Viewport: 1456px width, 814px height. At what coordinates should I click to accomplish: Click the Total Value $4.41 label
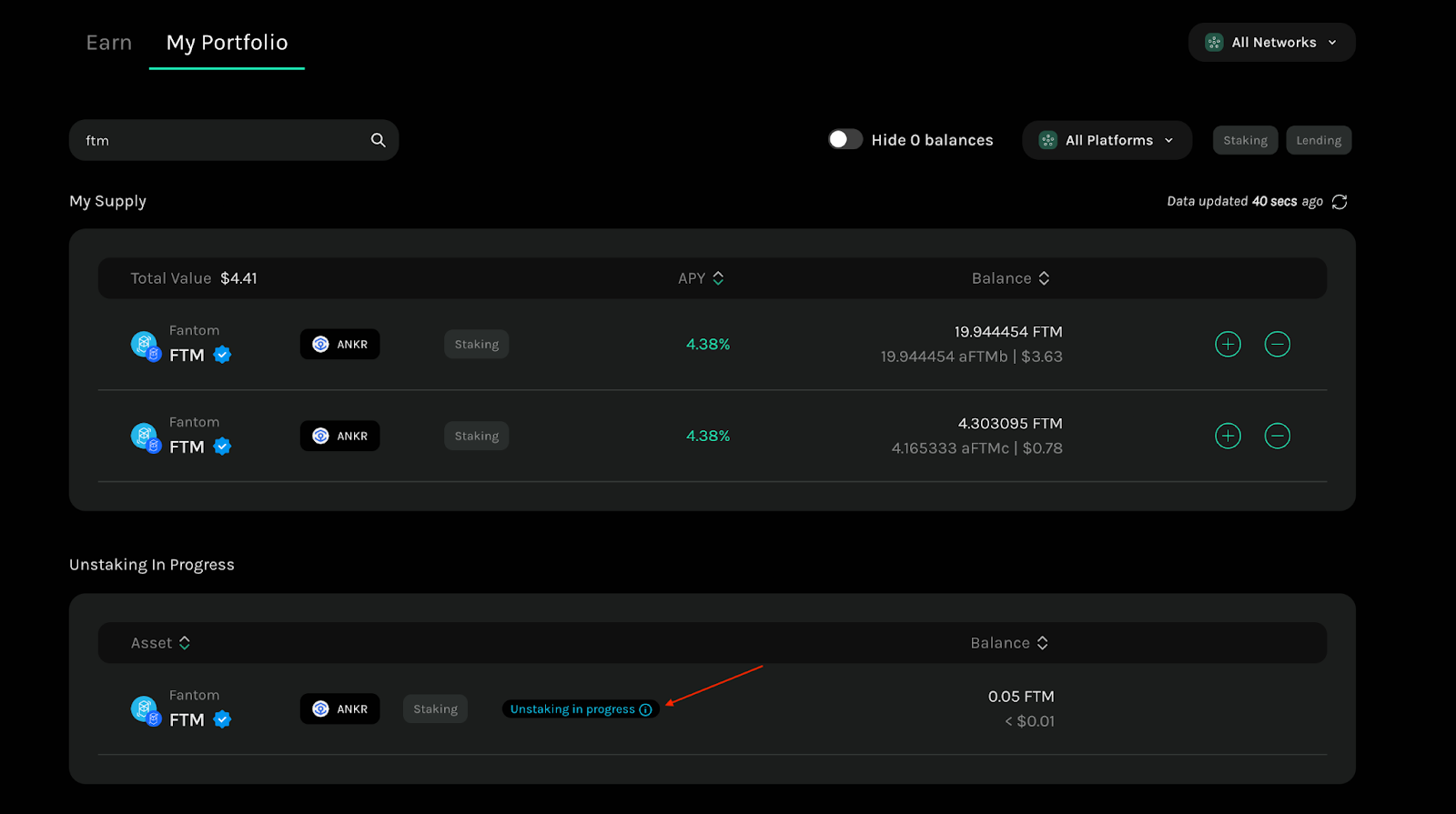click(x=194, y=278)
